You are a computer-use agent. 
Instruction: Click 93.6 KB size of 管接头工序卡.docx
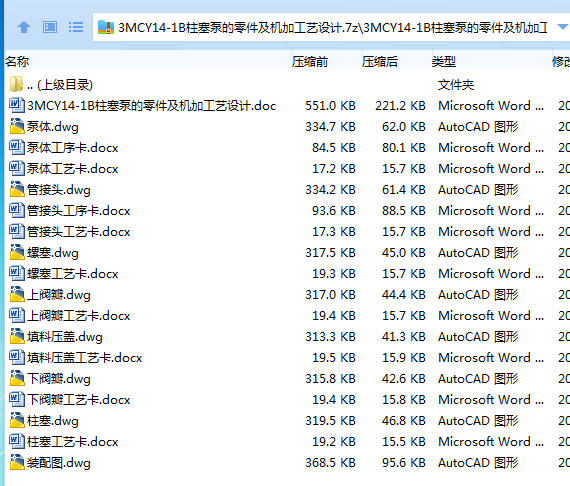[x=334, y=210]
